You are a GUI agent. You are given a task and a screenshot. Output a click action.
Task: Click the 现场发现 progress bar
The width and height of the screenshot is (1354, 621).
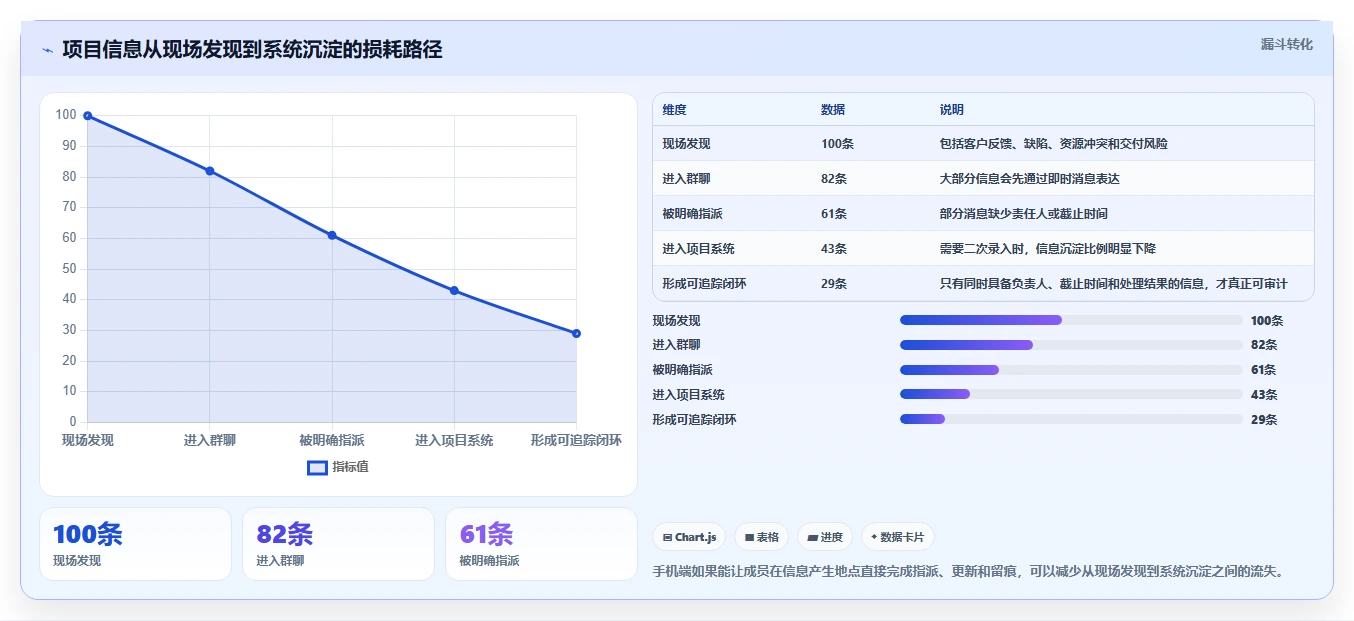tap(1071, 320)
